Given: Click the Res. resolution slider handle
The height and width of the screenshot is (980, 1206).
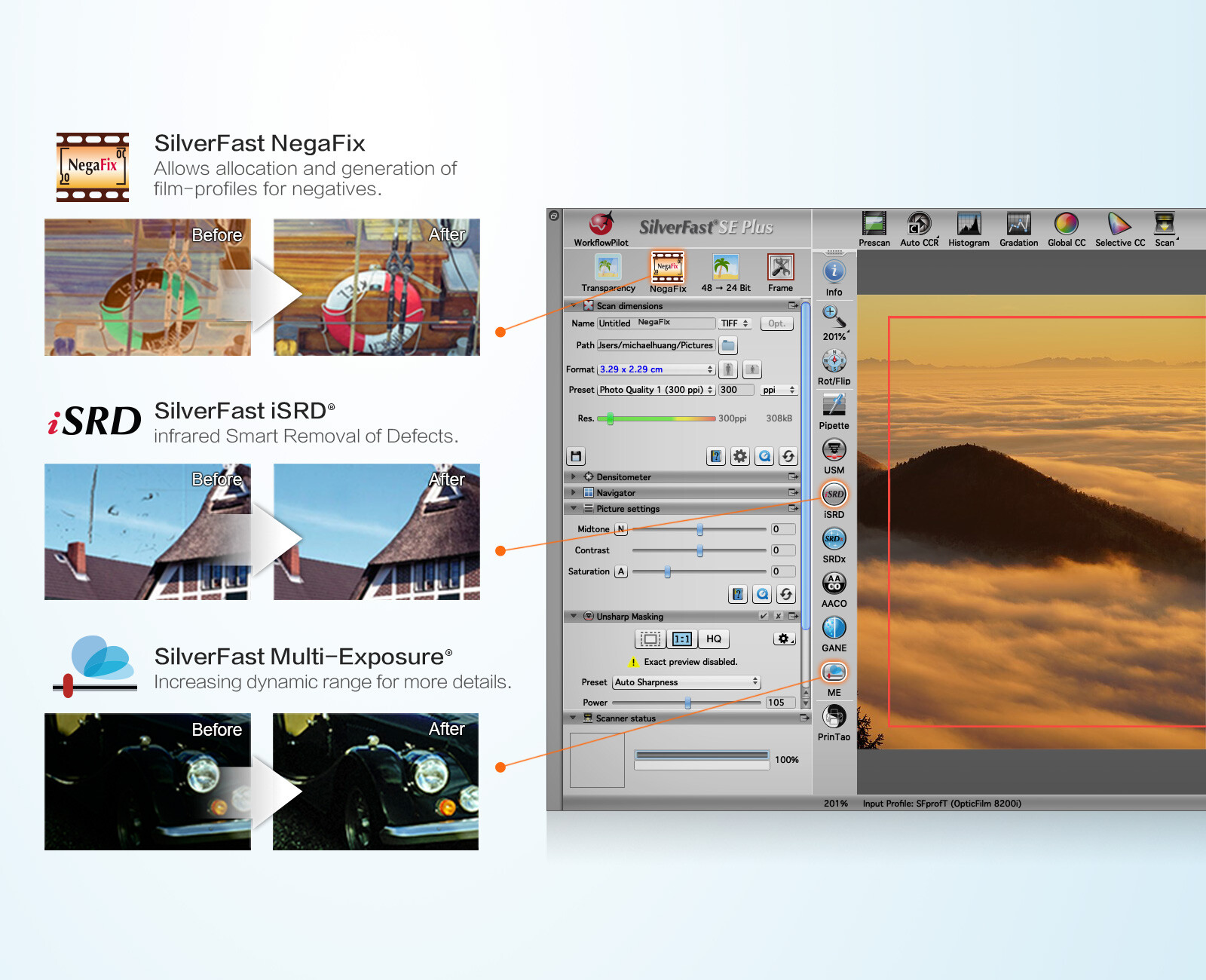Looking at the screenshot, I should coord(610,418).
